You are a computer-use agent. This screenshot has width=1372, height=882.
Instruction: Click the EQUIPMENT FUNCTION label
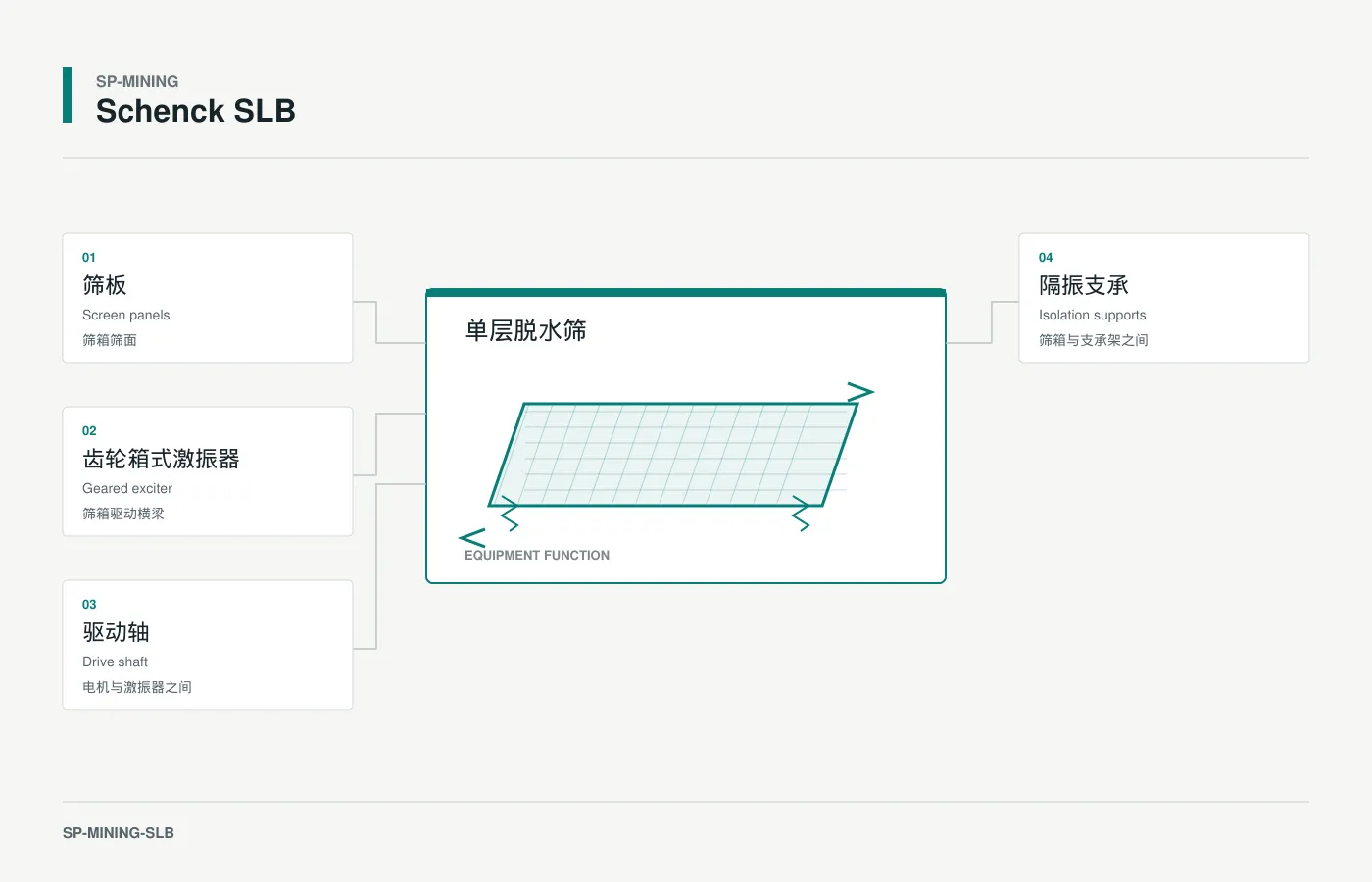tap(537, 555)
